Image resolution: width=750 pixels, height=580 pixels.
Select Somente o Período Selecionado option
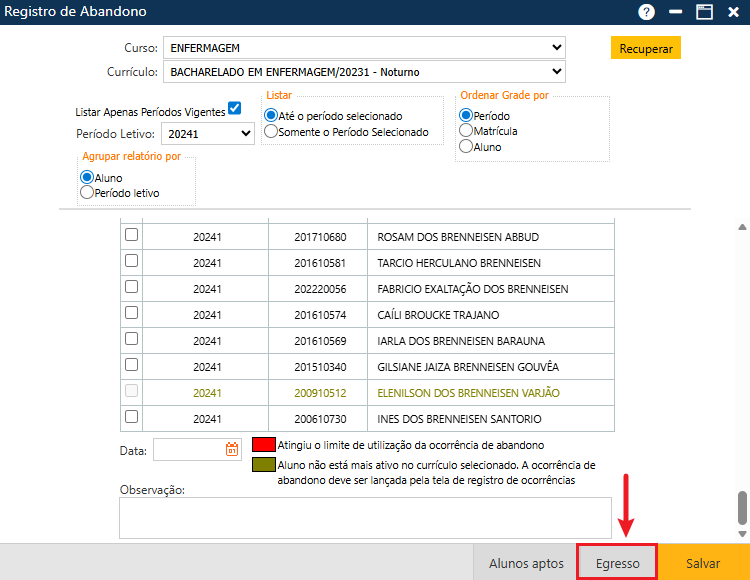pos(271,132)
